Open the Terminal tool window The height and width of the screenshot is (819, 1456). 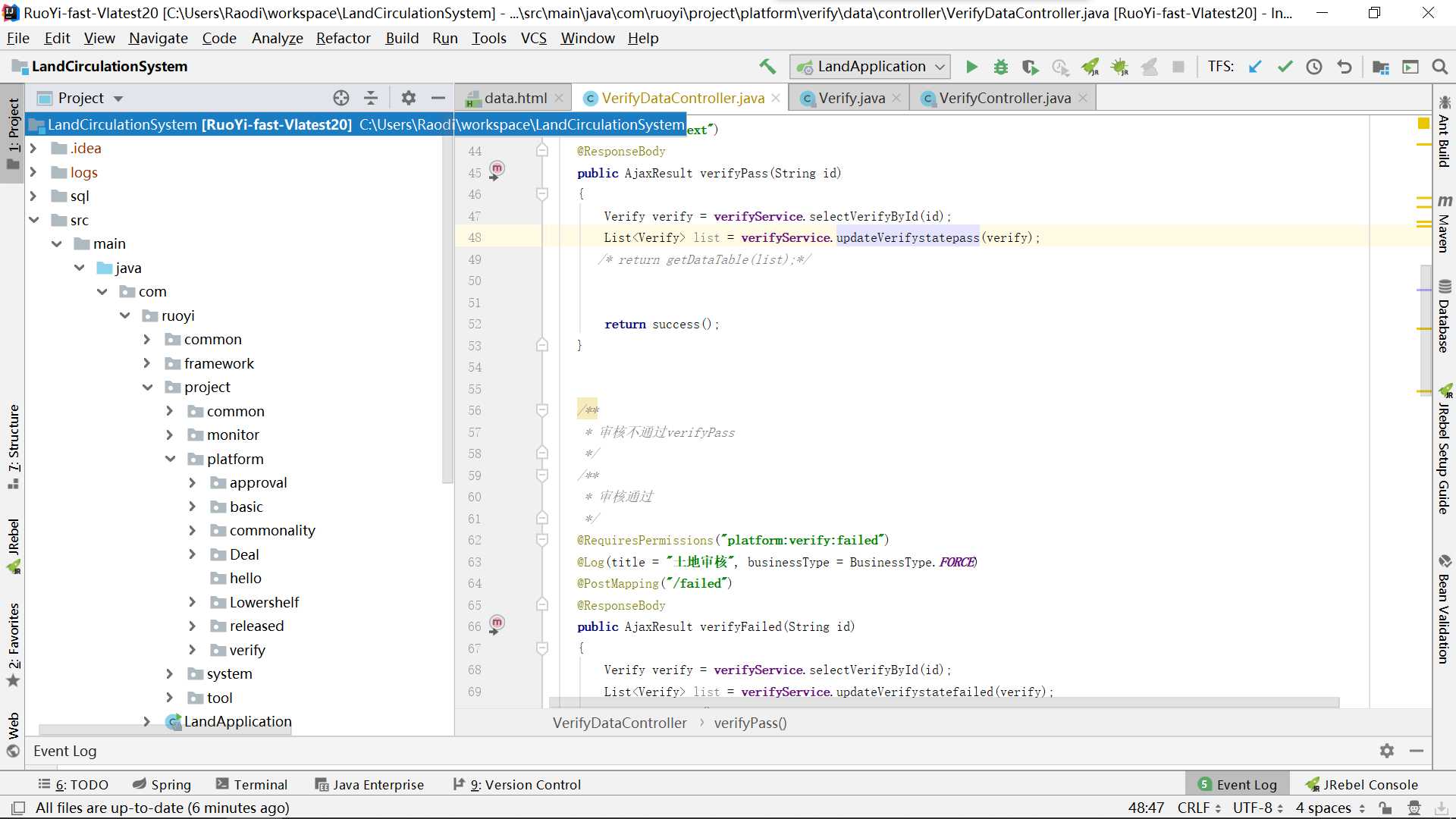(252, 784)
